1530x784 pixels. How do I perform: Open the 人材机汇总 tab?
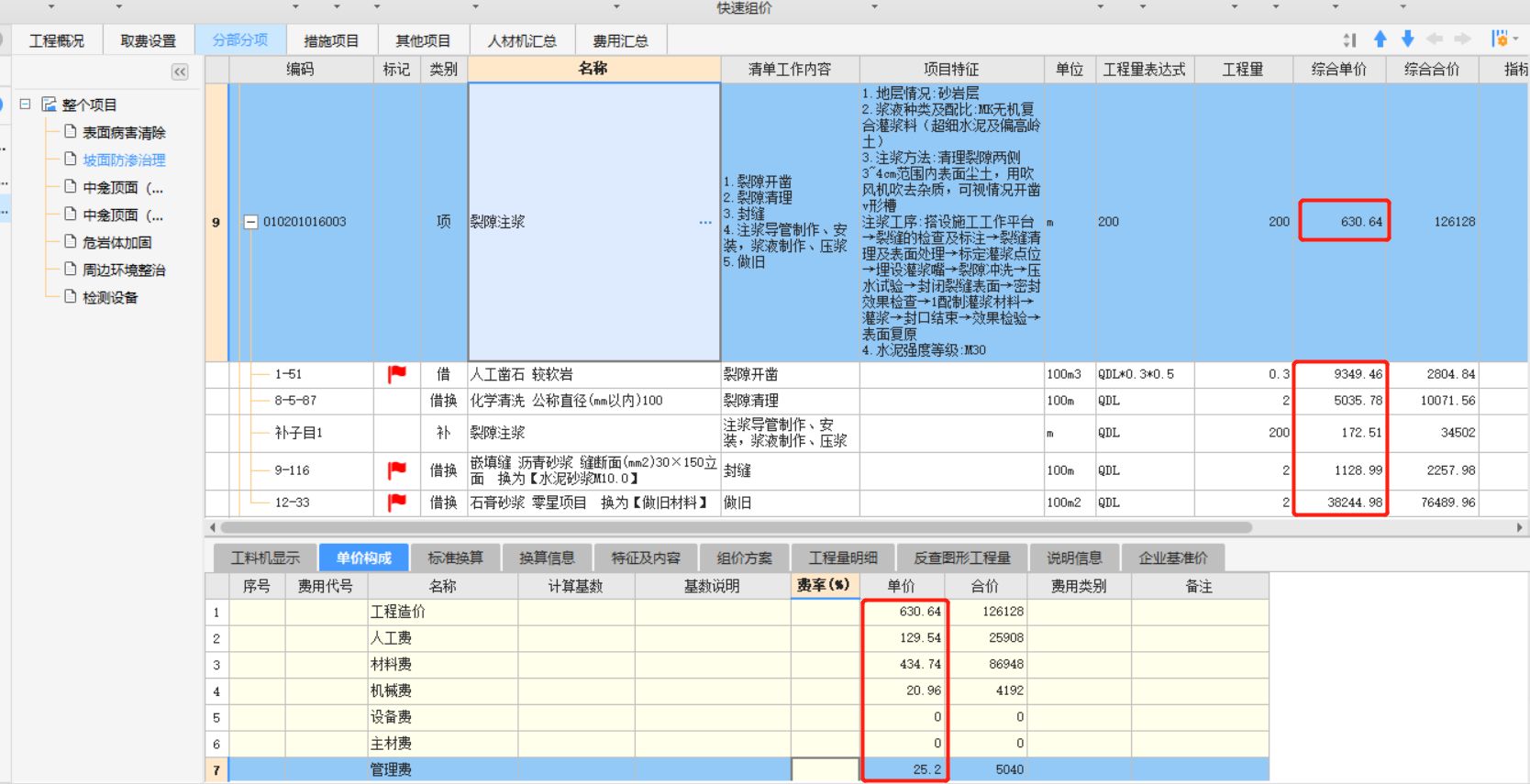(522, 40)
